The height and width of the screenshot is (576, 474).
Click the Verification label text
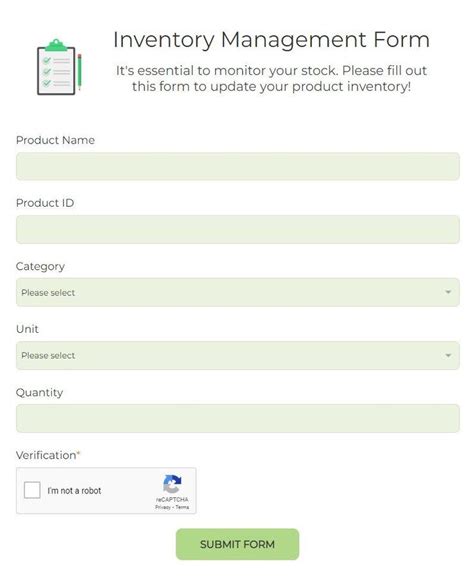[48, 455]
